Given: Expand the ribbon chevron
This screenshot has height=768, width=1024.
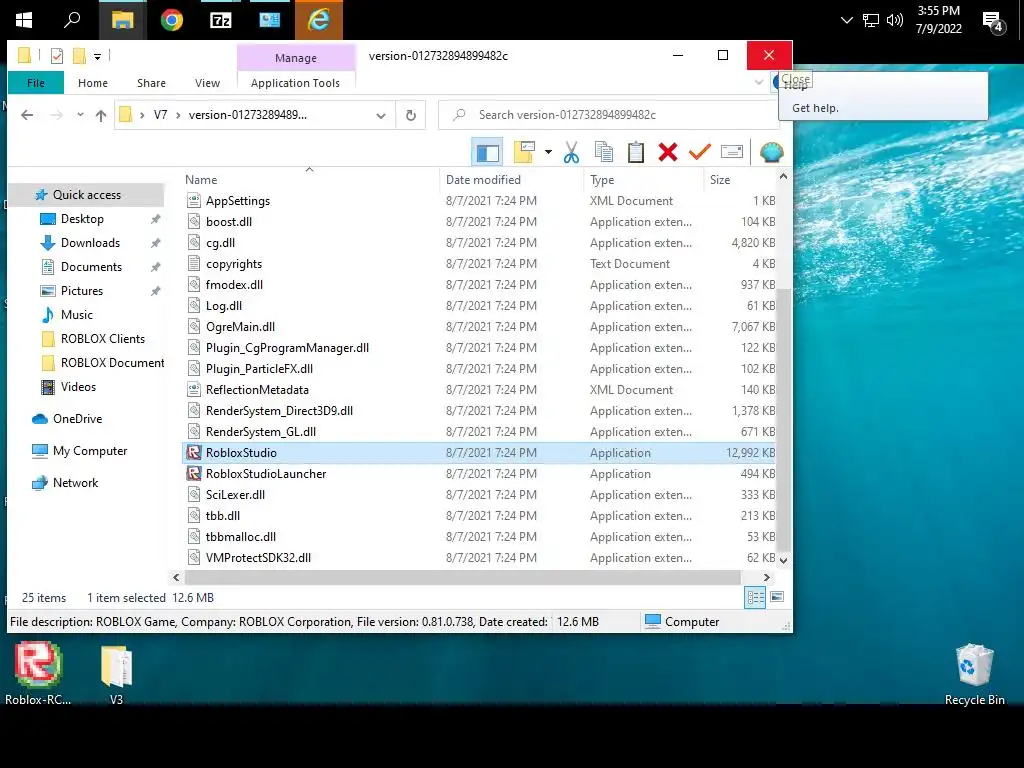Looking at the screenshot, I should (758, 82).
